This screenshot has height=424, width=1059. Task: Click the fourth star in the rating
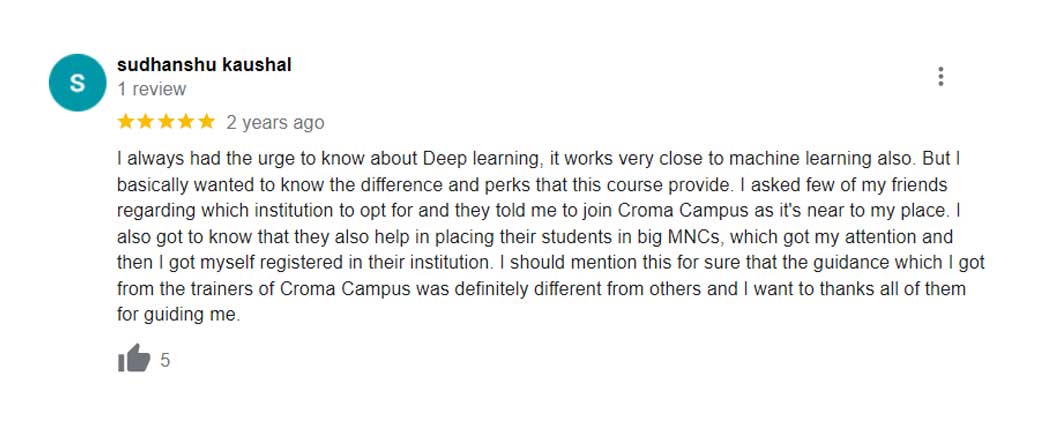pos(186,122)
